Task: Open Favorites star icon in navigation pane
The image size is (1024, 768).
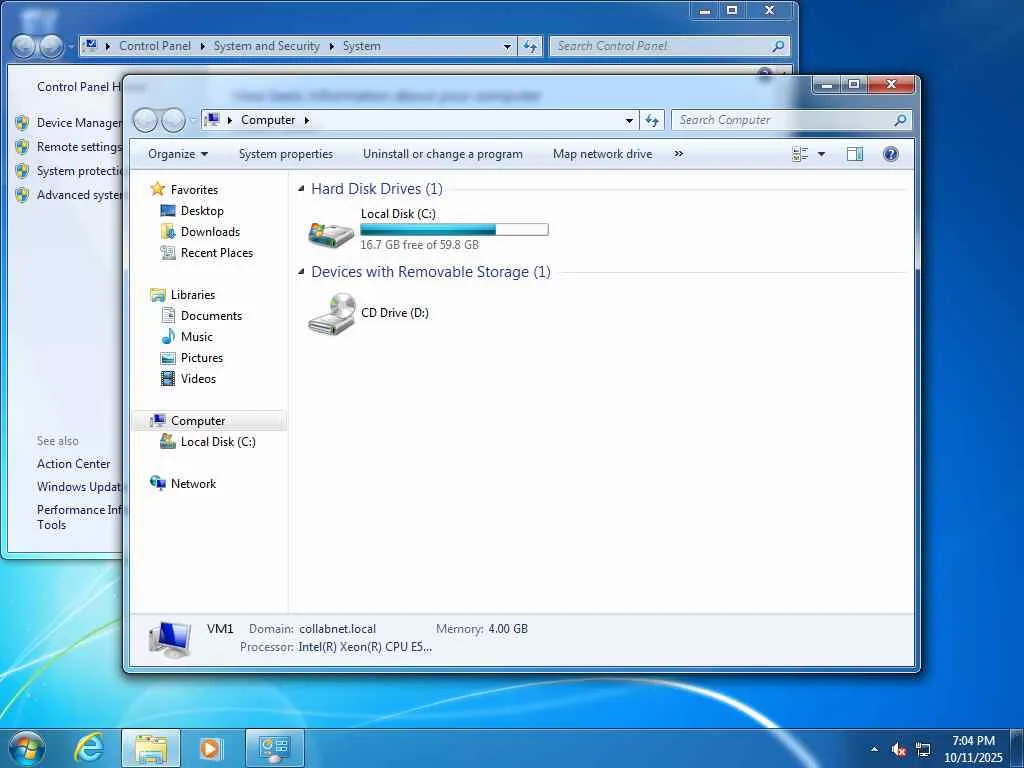Action: point(157,189)
